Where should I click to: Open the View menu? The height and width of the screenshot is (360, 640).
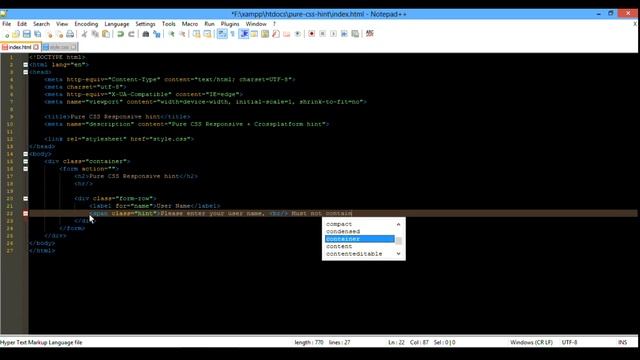(x=62, y=24)
